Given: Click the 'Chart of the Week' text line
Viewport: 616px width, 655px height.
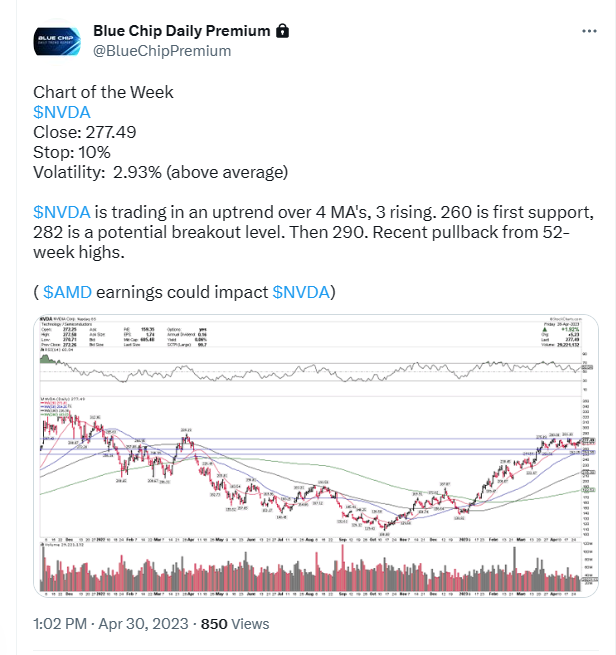Looking at the screenshot, I should pos(103,92).
